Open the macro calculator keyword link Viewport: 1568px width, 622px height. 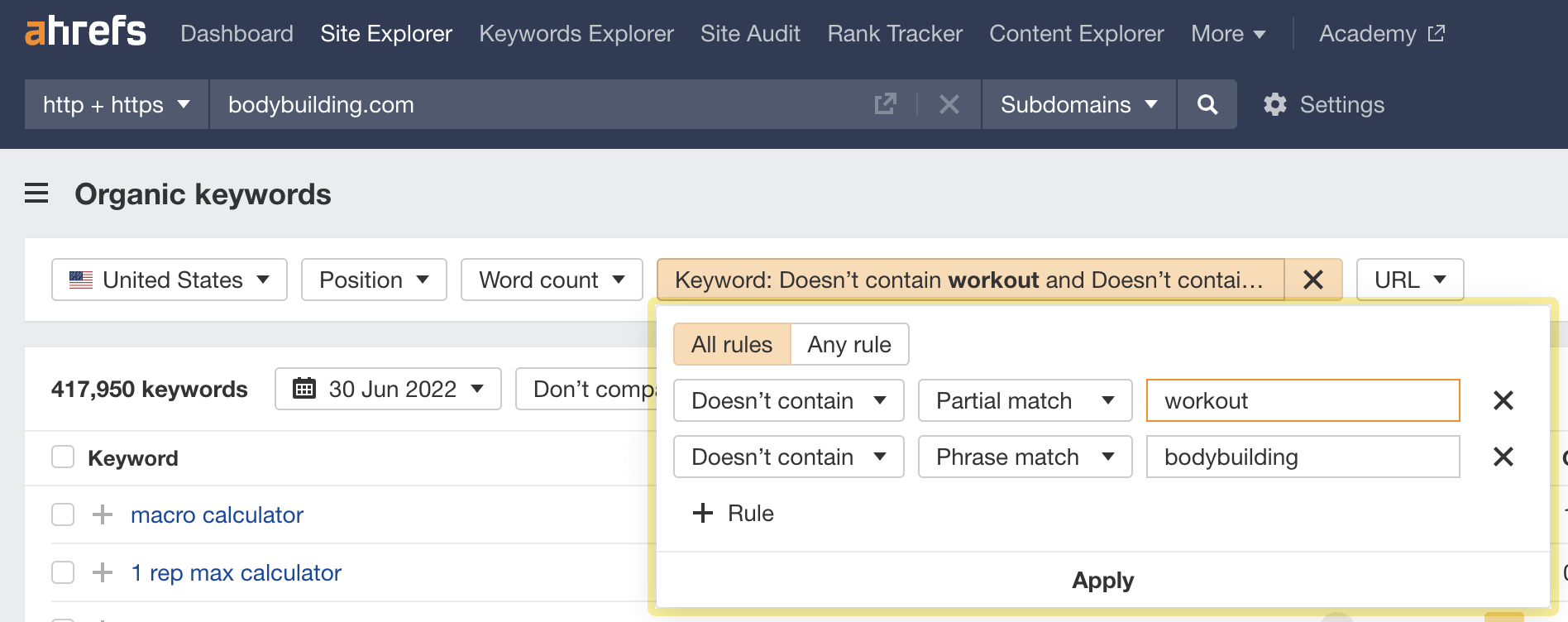[x=217, y=514]
